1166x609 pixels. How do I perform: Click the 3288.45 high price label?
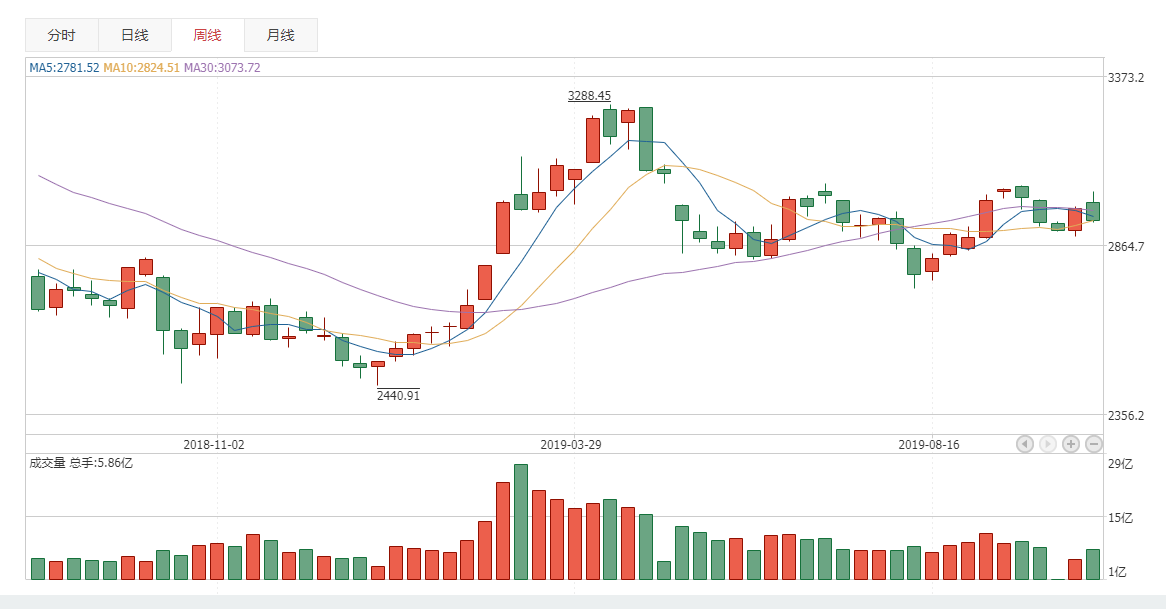click(x=589, y=96)
